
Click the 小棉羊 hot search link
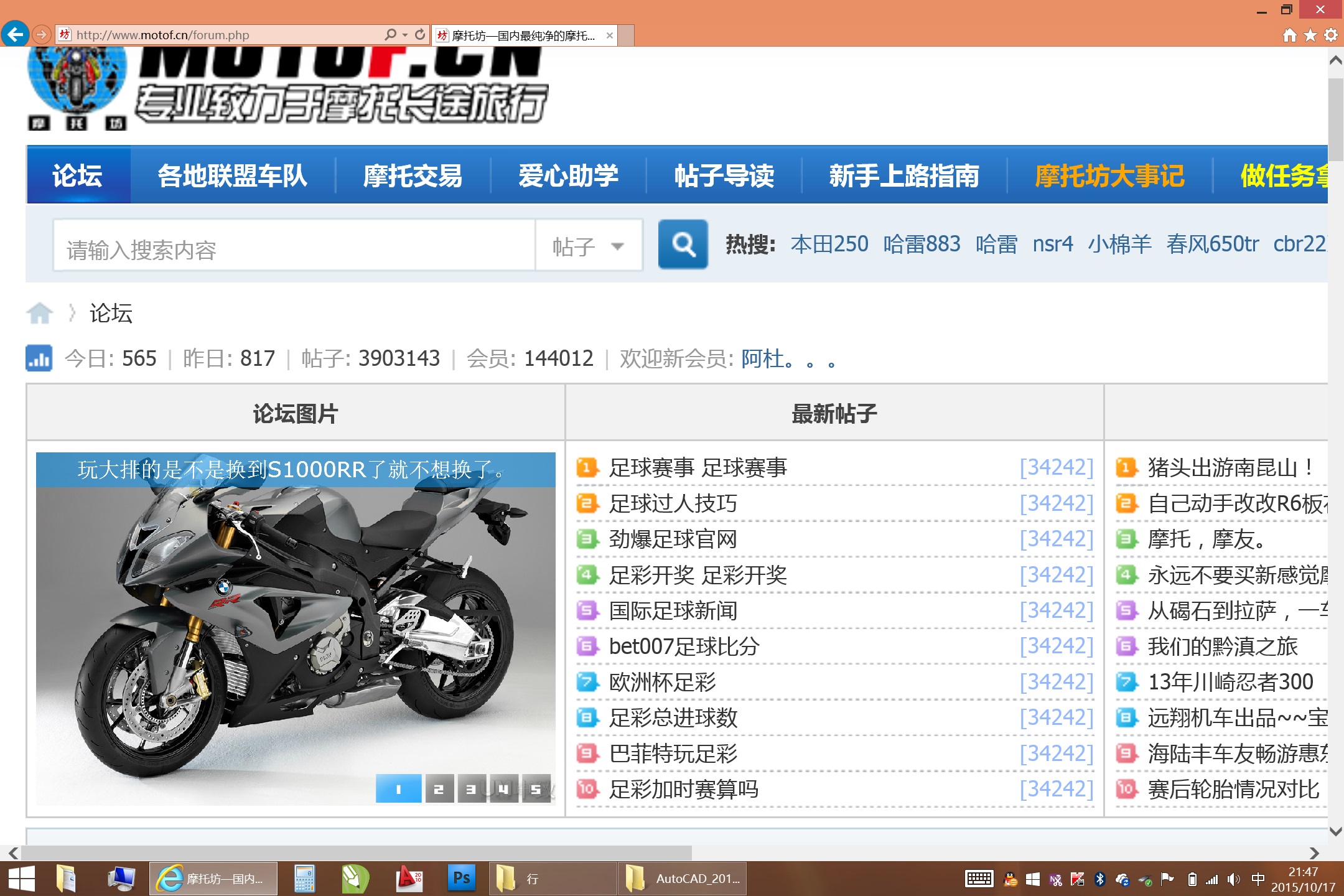(x=1119, y=244)
